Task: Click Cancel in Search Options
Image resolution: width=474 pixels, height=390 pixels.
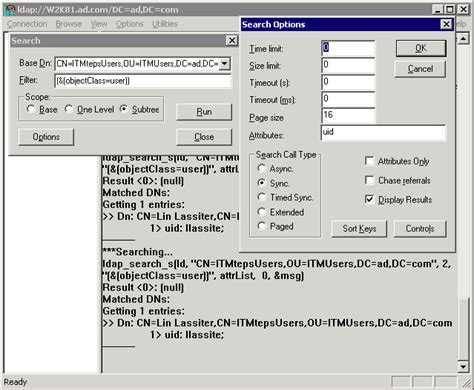Action: 420,69
